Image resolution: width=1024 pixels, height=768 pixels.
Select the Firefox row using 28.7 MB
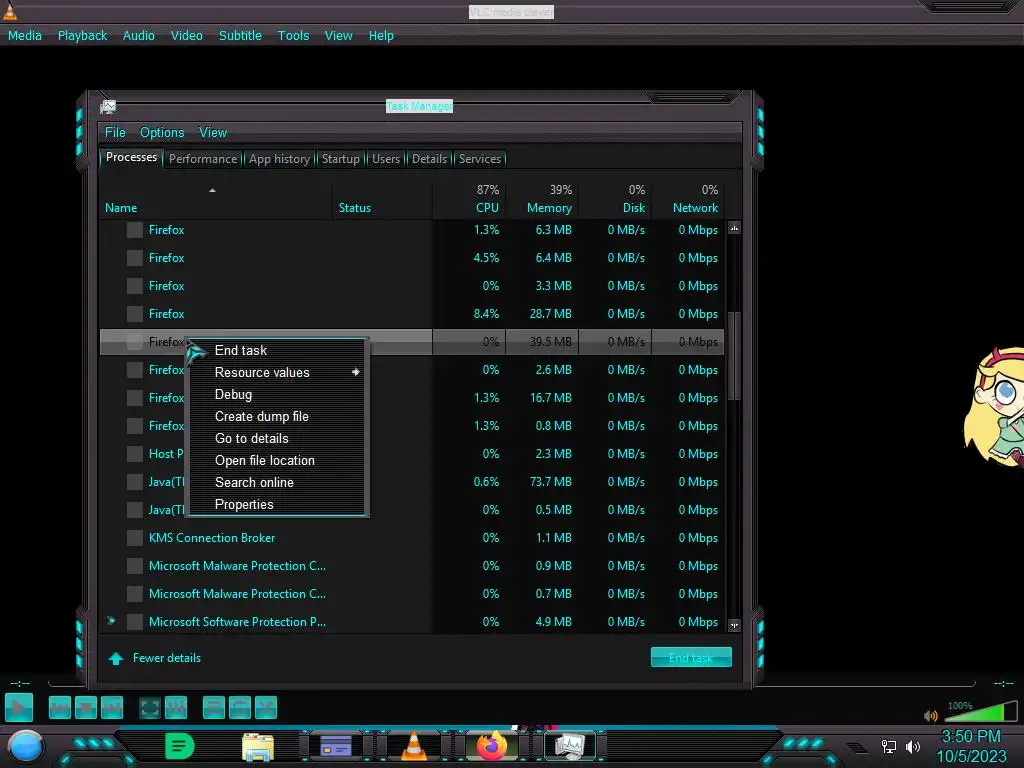pos(412,314)
